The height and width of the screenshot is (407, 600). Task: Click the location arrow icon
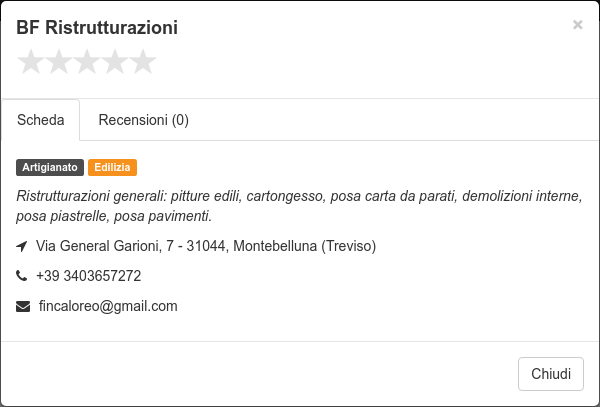[x=22, y=246]
